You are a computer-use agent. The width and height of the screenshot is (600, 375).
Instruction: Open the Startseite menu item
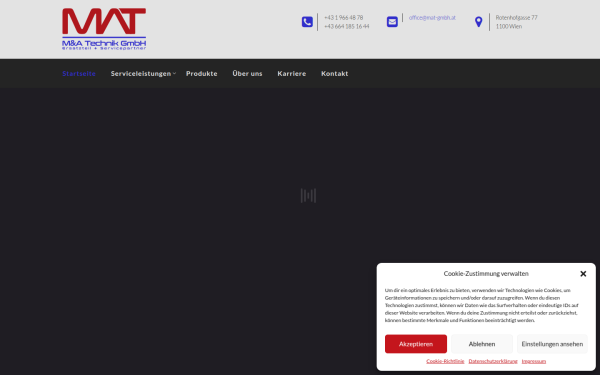click(x=79, y=73)
